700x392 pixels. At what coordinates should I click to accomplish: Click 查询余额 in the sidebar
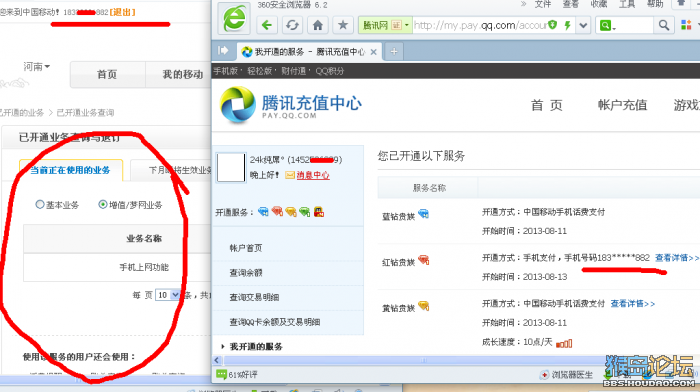pyautogui.click(x=246, y=273)
